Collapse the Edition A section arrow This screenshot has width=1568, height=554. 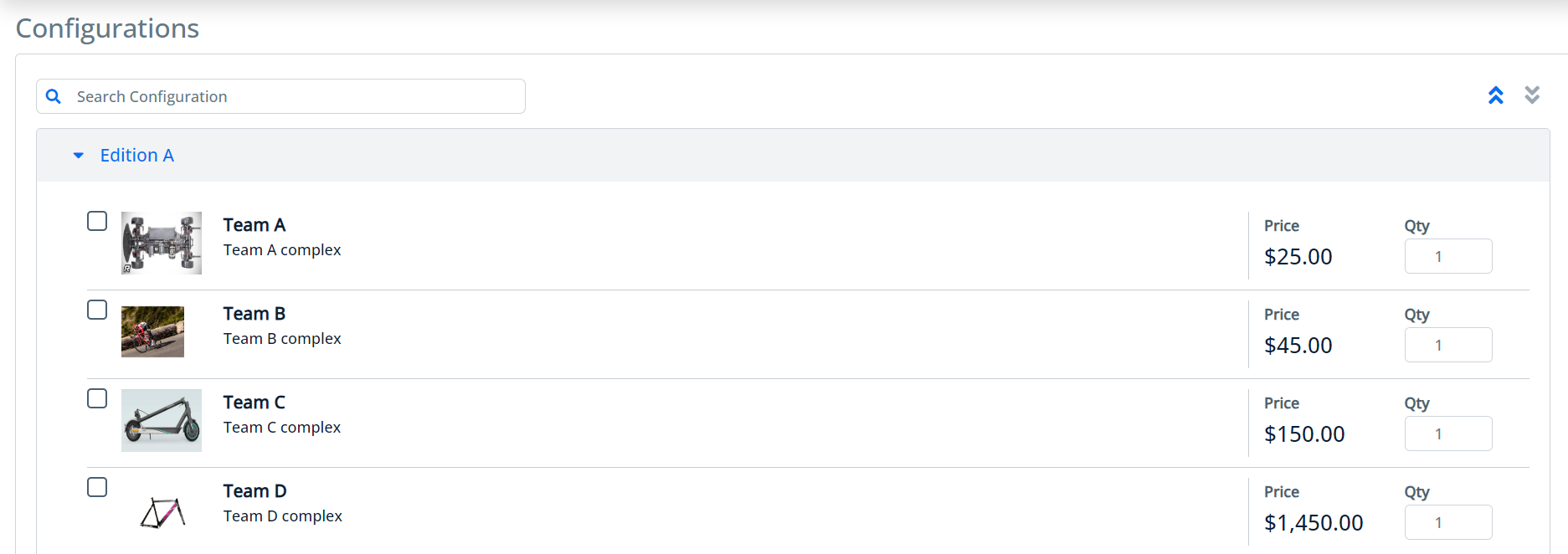[79, 156]
